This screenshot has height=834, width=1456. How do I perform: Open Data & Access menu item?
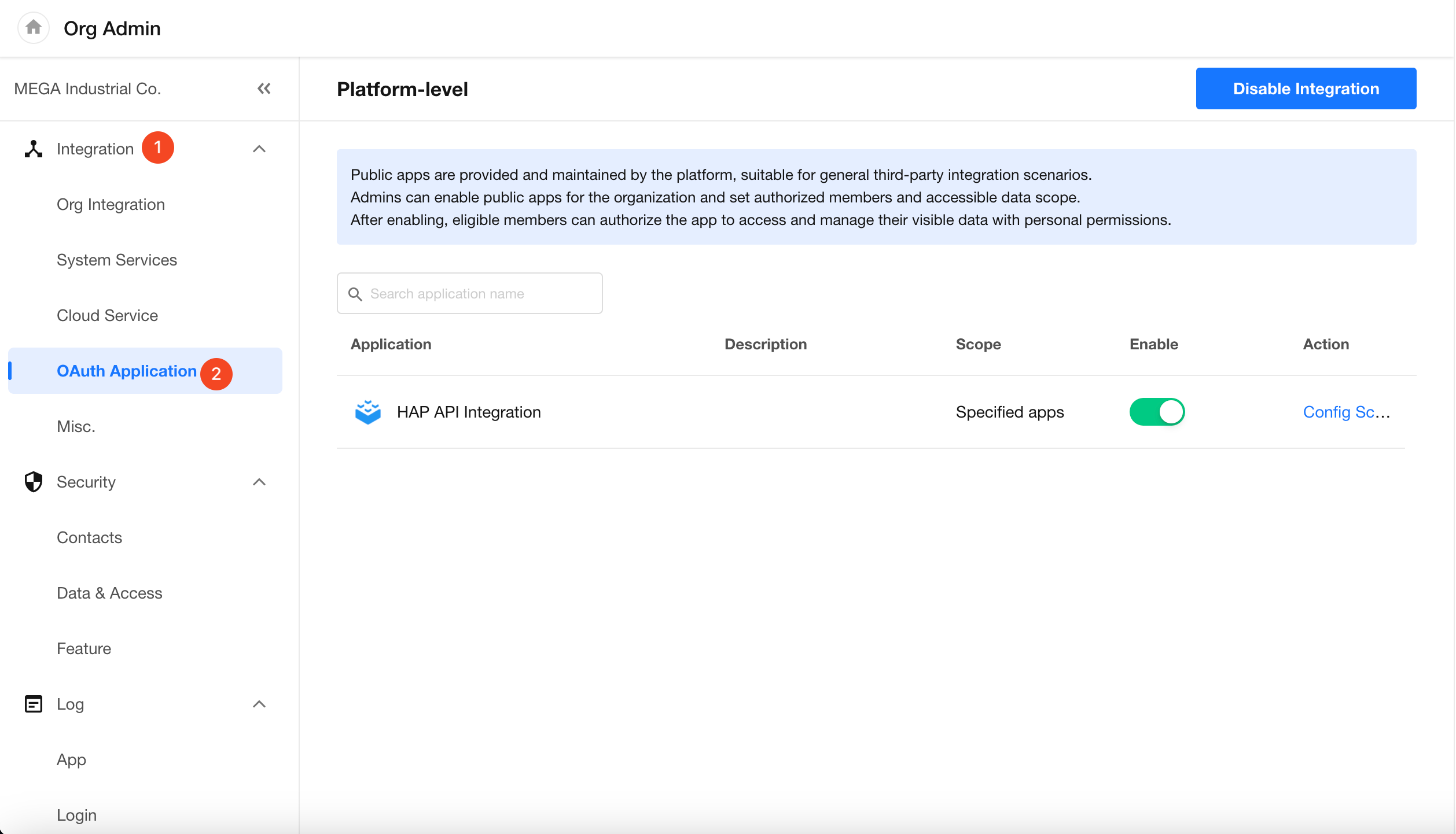tap(145, 593)
